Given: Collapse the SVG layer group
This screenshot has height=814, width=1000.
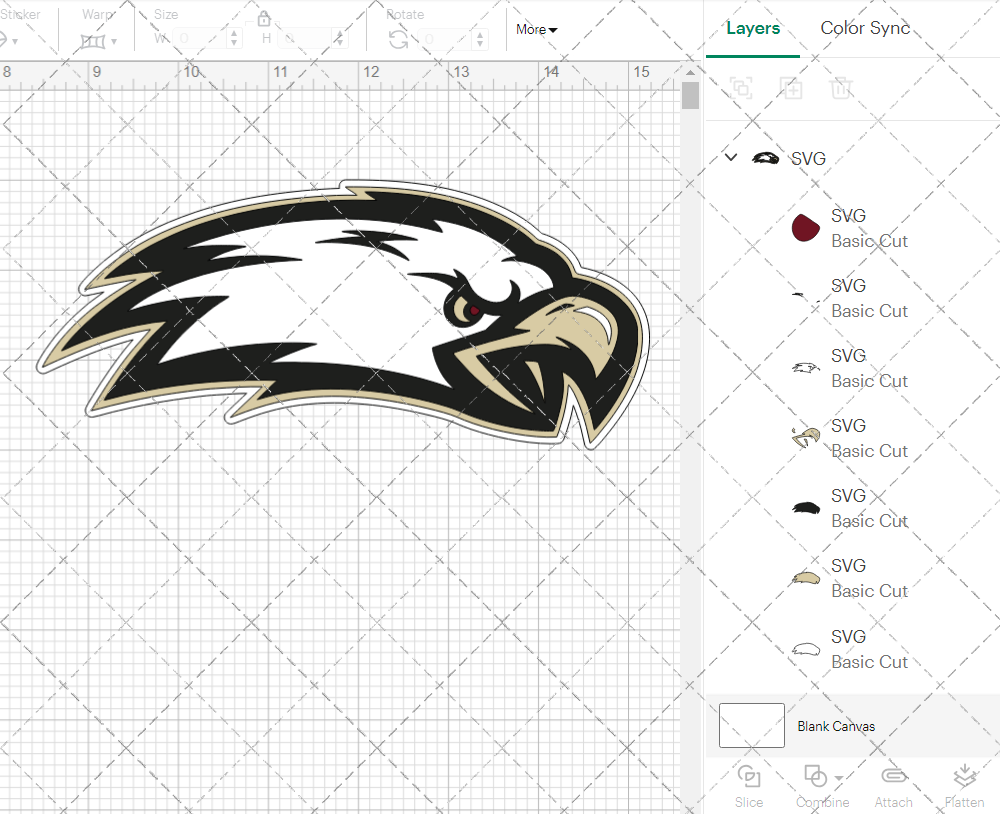Looking at the screenshot, I should pyautogui.click(x=730, y=157).
